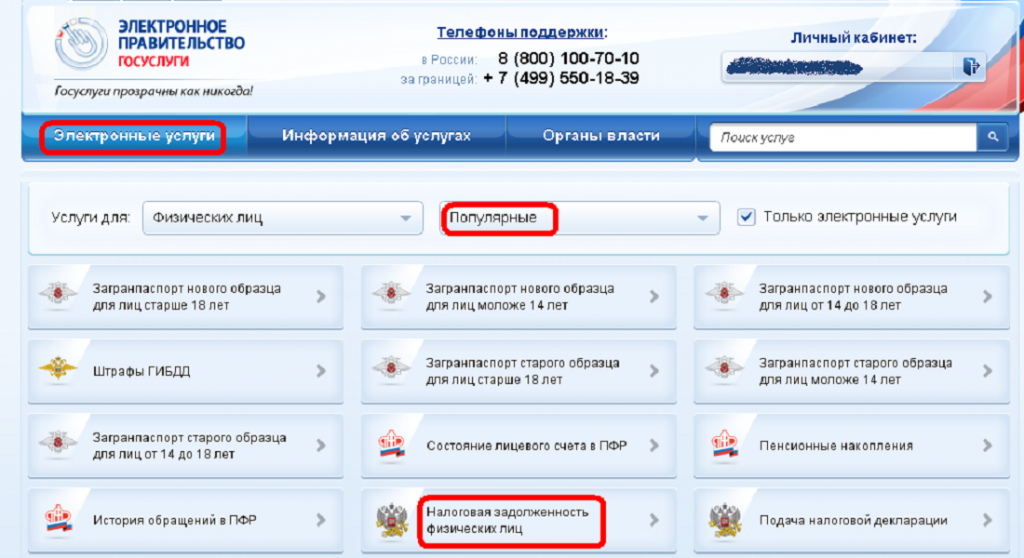Open Органы власти tab

(601, 136)
